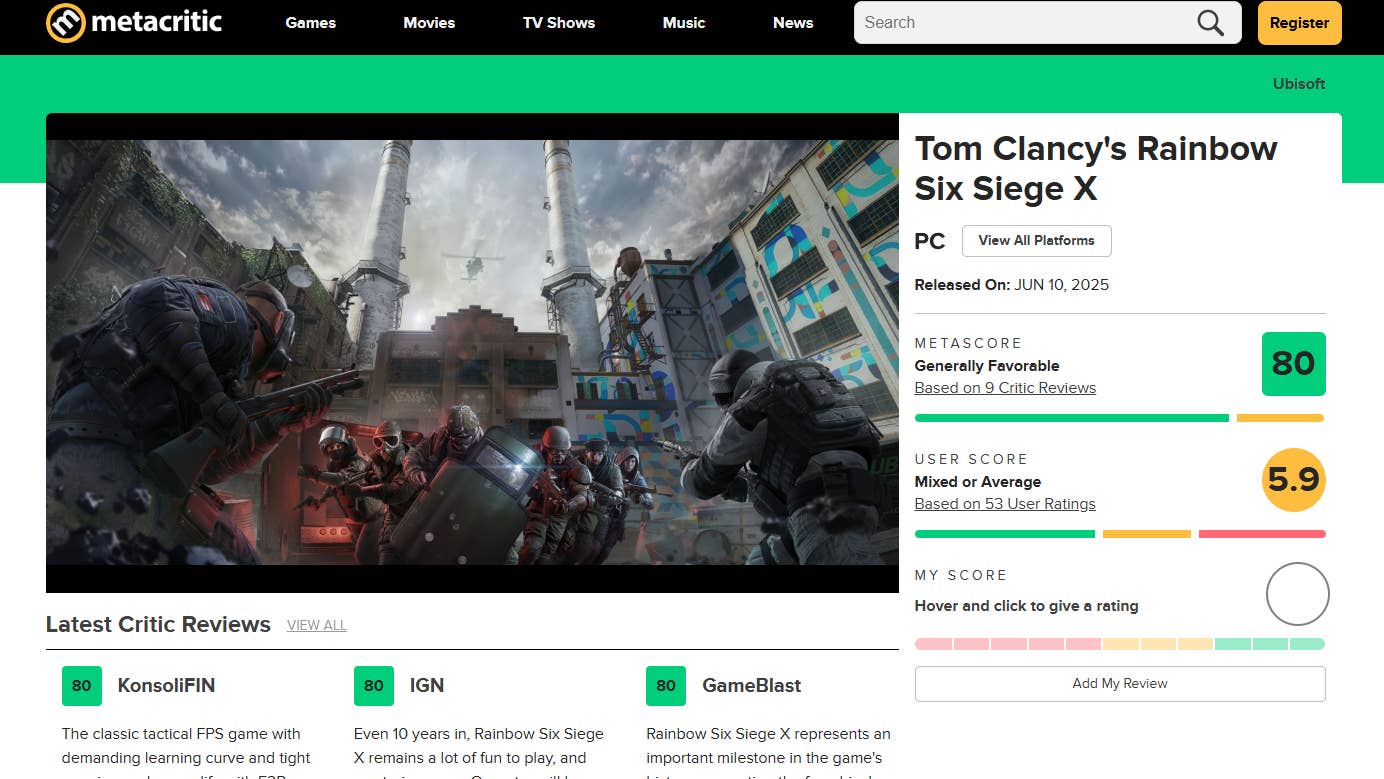This screenshot has width=1384, height=779.
Task: Open the View All Platforms selector
Action: coord(1036,241)
